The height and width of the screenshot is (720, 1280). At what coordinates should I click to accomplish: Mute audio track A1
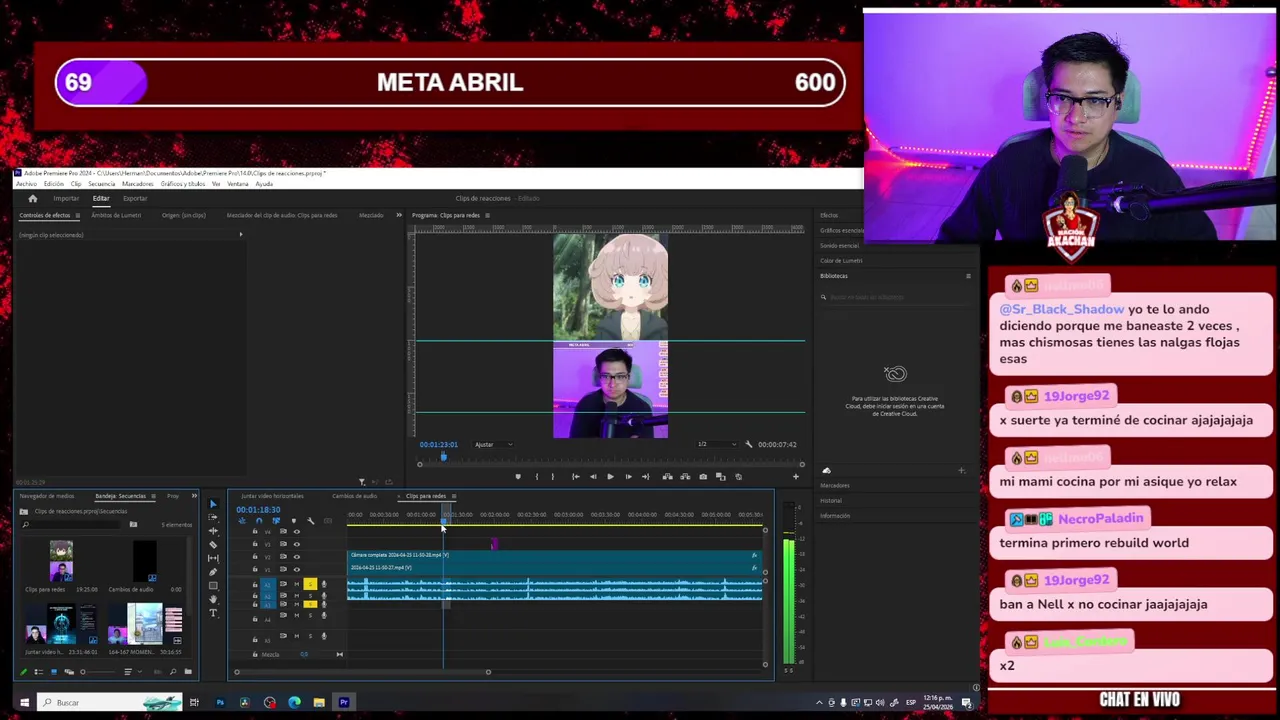(296, 584)
